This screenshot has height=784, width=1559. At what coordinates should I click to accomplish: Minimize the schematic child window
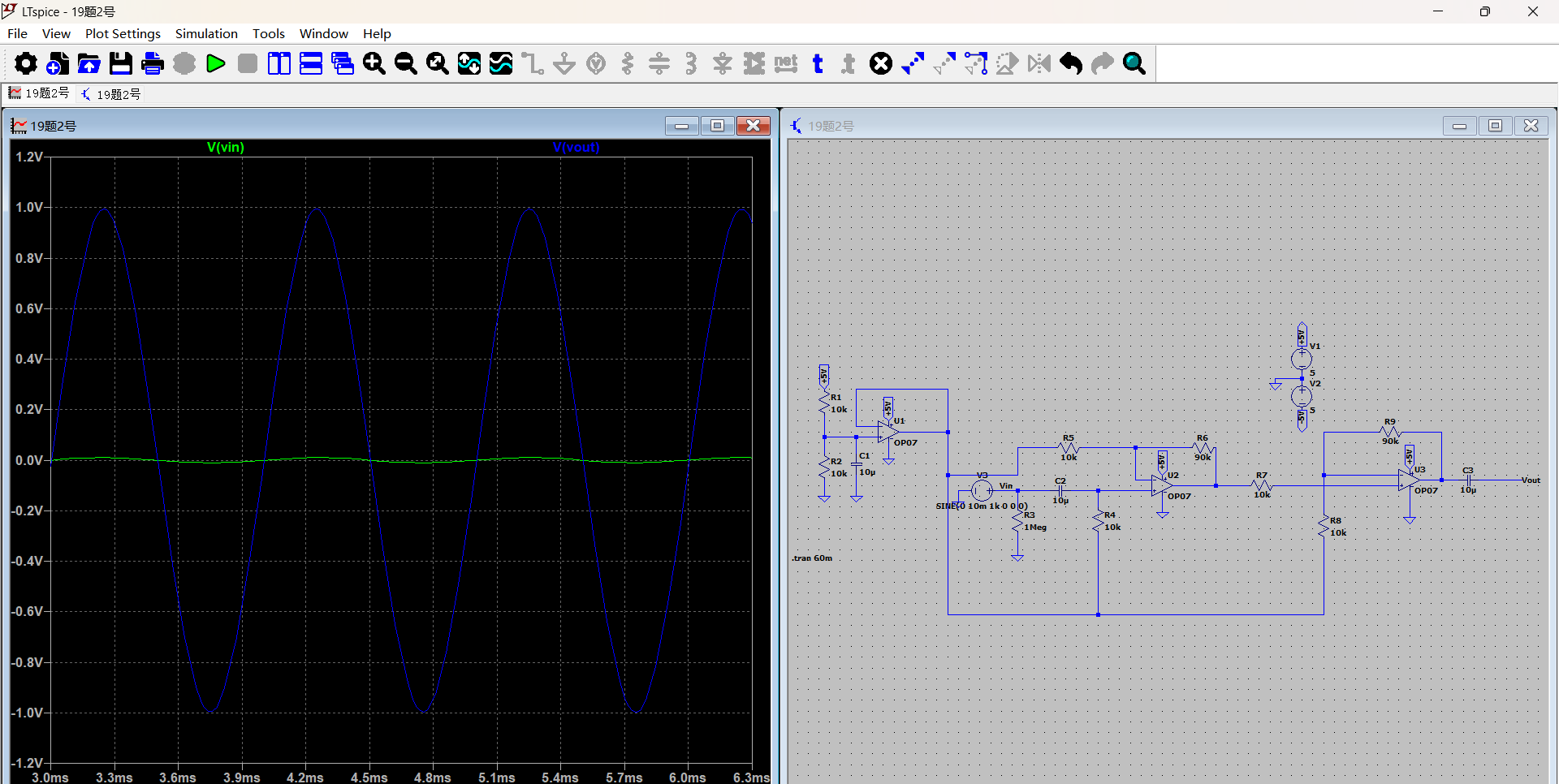pos(1460,125)
